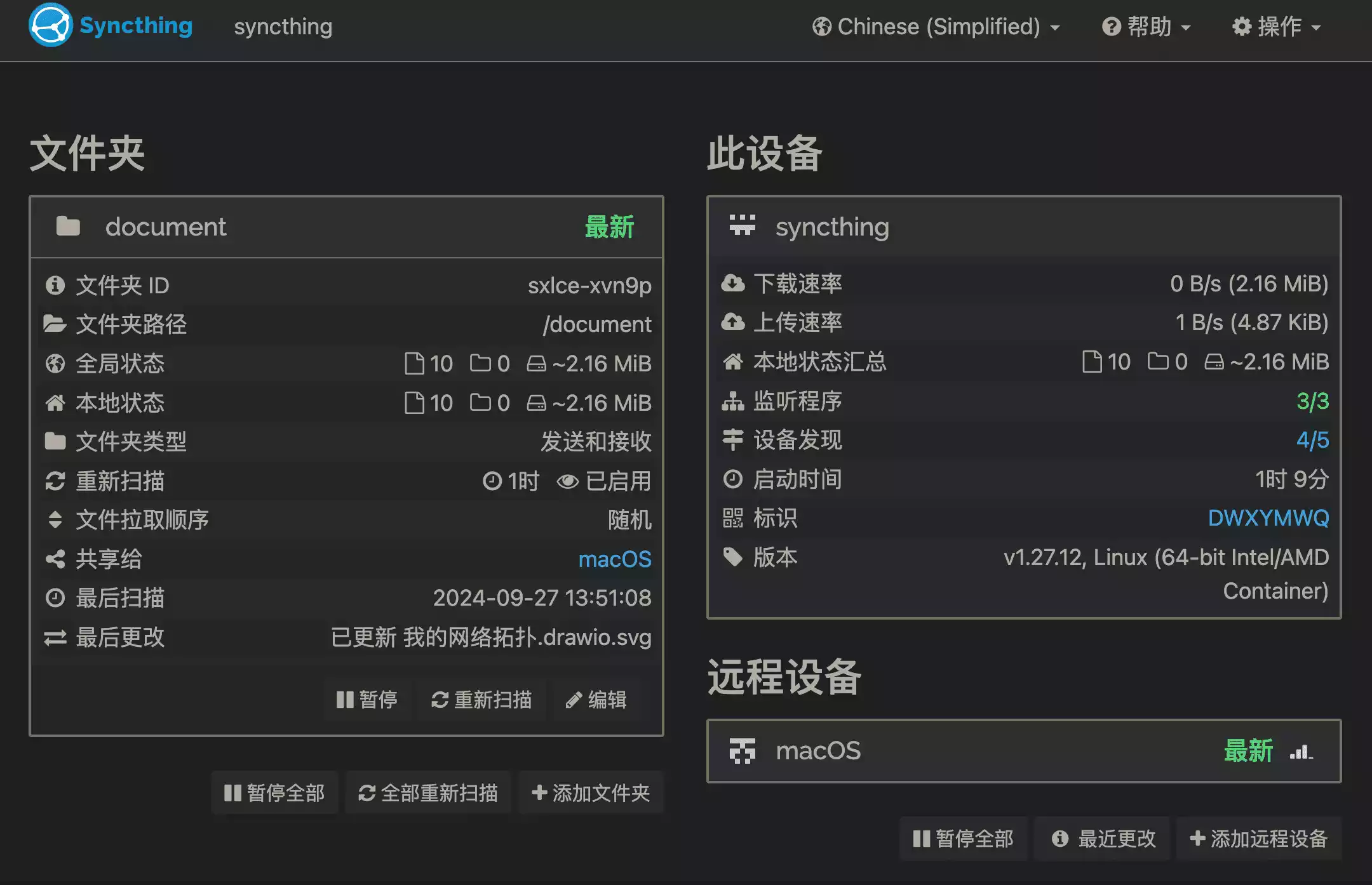1372x885 pixels.
Task: Open the 帮助 help dropdown
Action: pyautogui.click(x=1147, y=27)
